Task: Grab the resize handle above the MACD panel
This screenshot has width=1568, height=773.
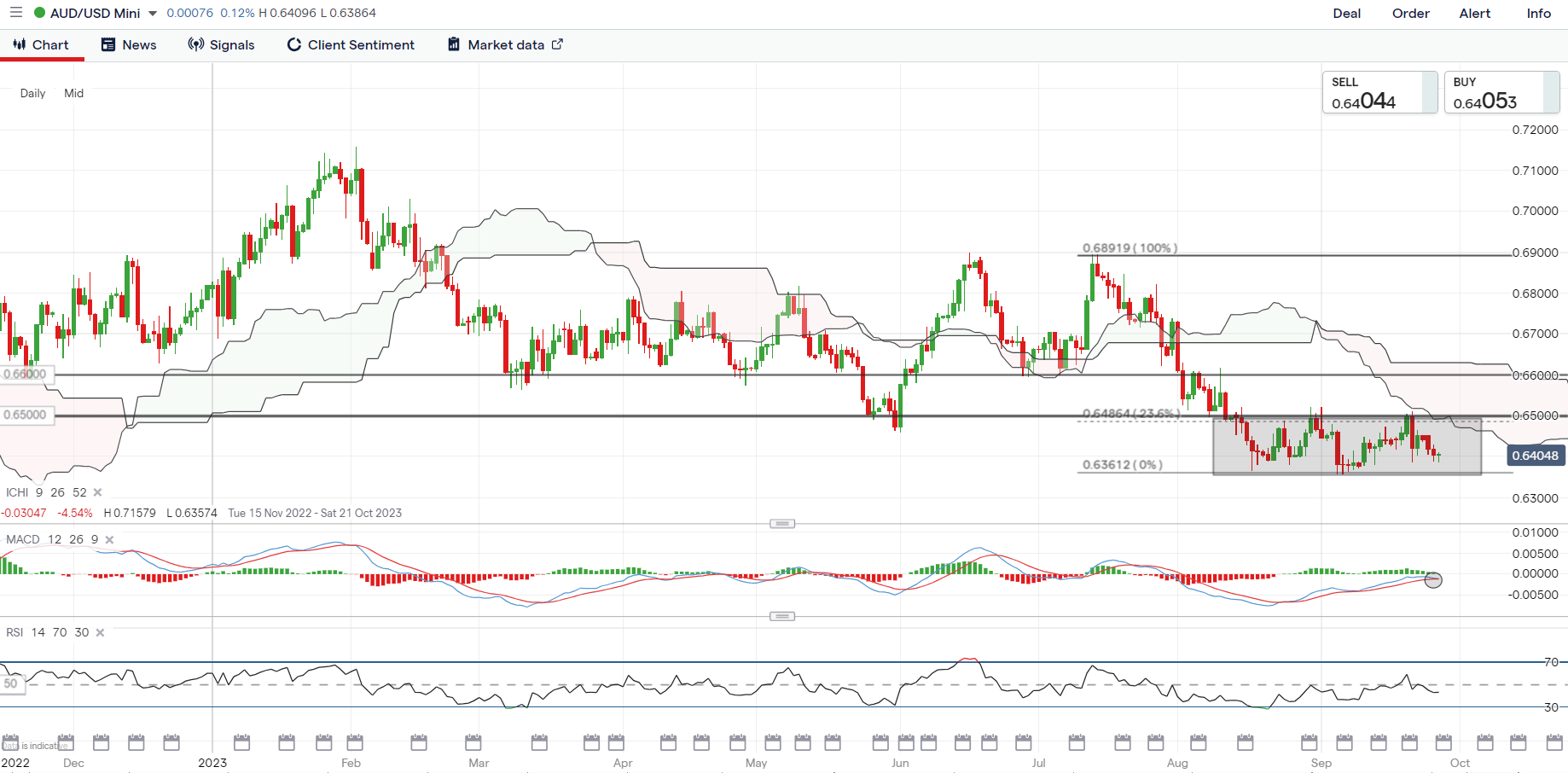Action: [x=782, y=524]
